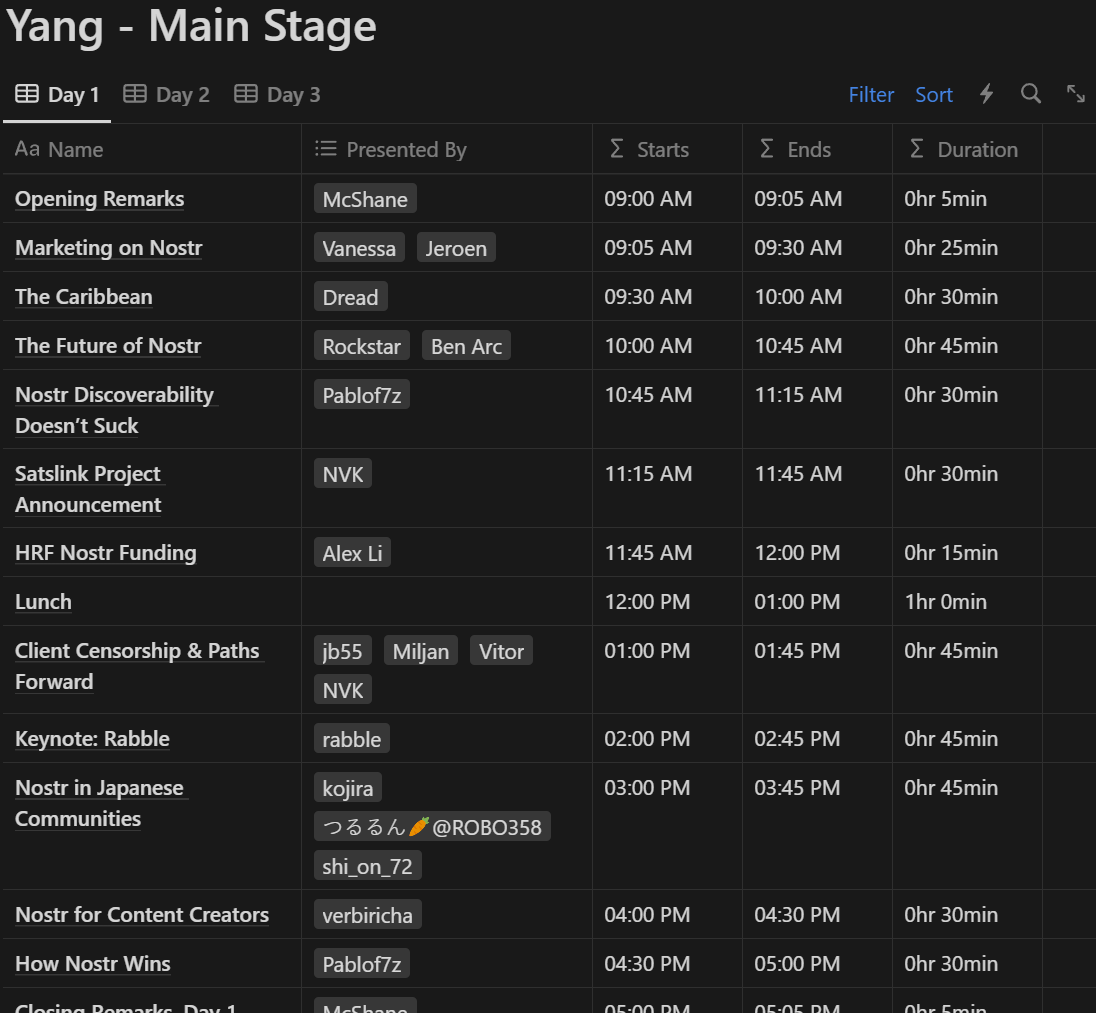The width and height of the screenshot is (1096, 1013).
Task: Open the Filter option
Action: tap(871, 95)
